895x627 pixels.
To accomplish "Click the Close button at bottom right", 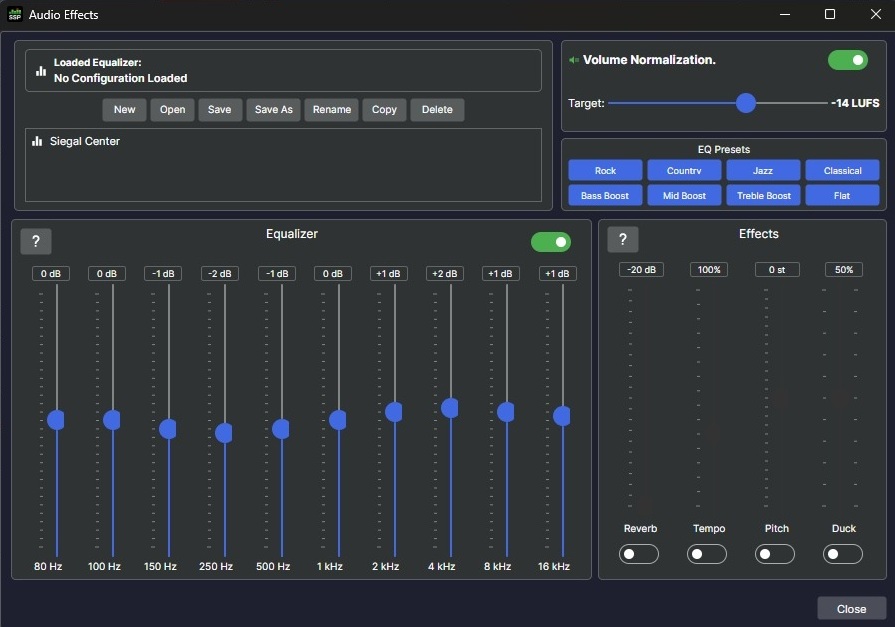I will [852, 609].
